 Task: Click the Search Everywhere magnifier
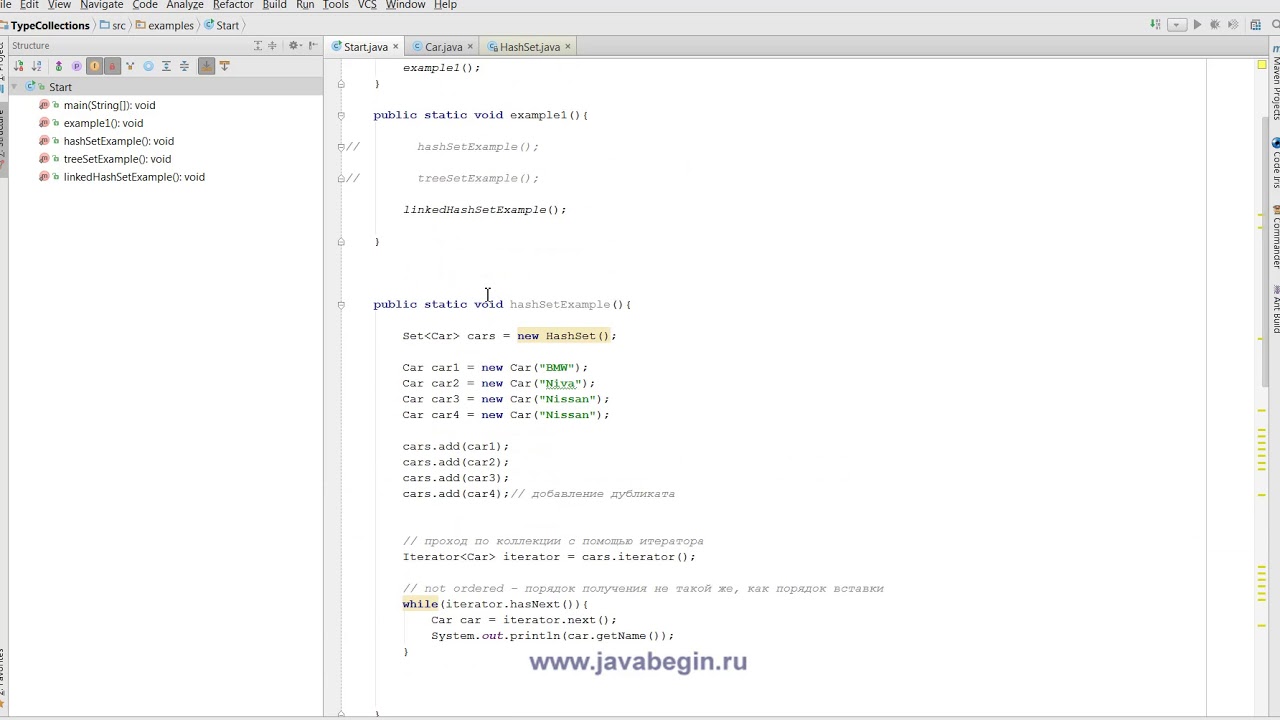(1274, 25)
